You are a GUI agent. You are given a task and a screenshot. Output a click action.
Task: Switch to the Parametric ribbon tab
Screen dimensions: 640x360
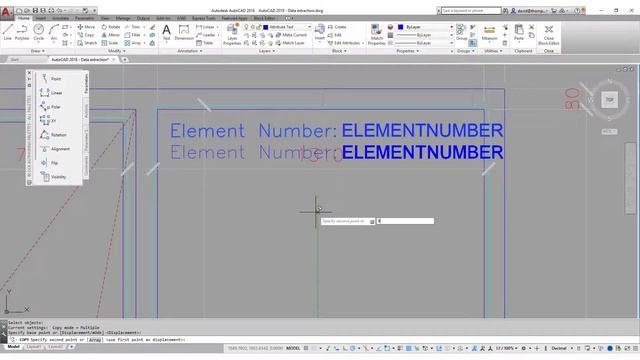[x=84, y=18]
